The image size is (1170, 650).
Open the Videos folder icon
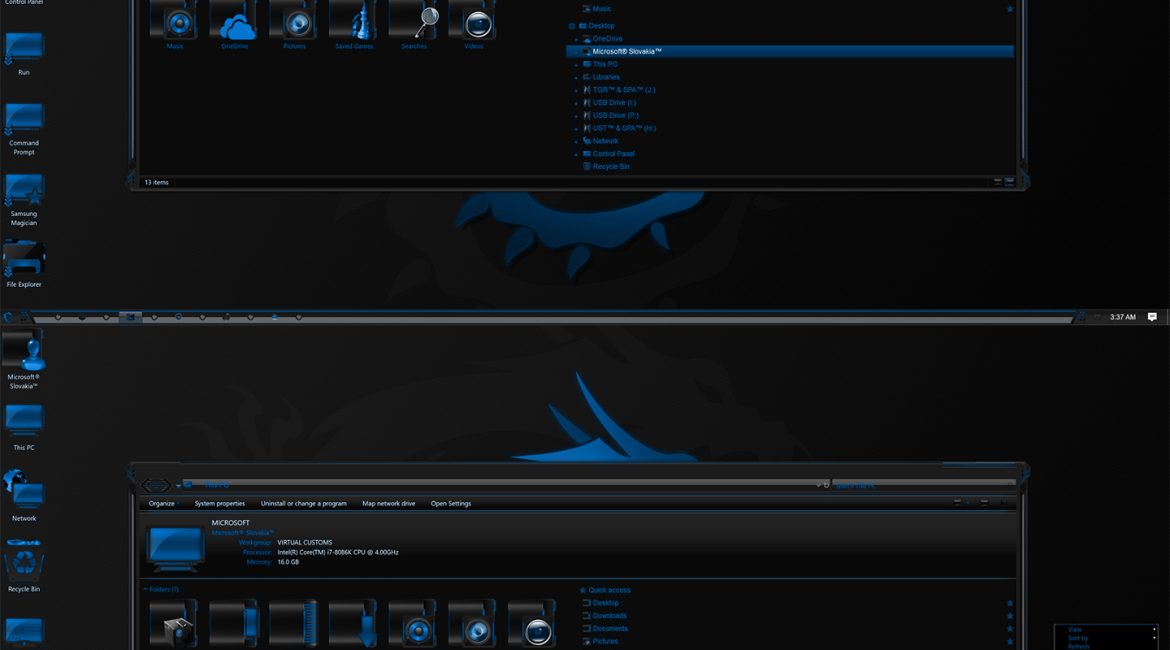(473, 22)
